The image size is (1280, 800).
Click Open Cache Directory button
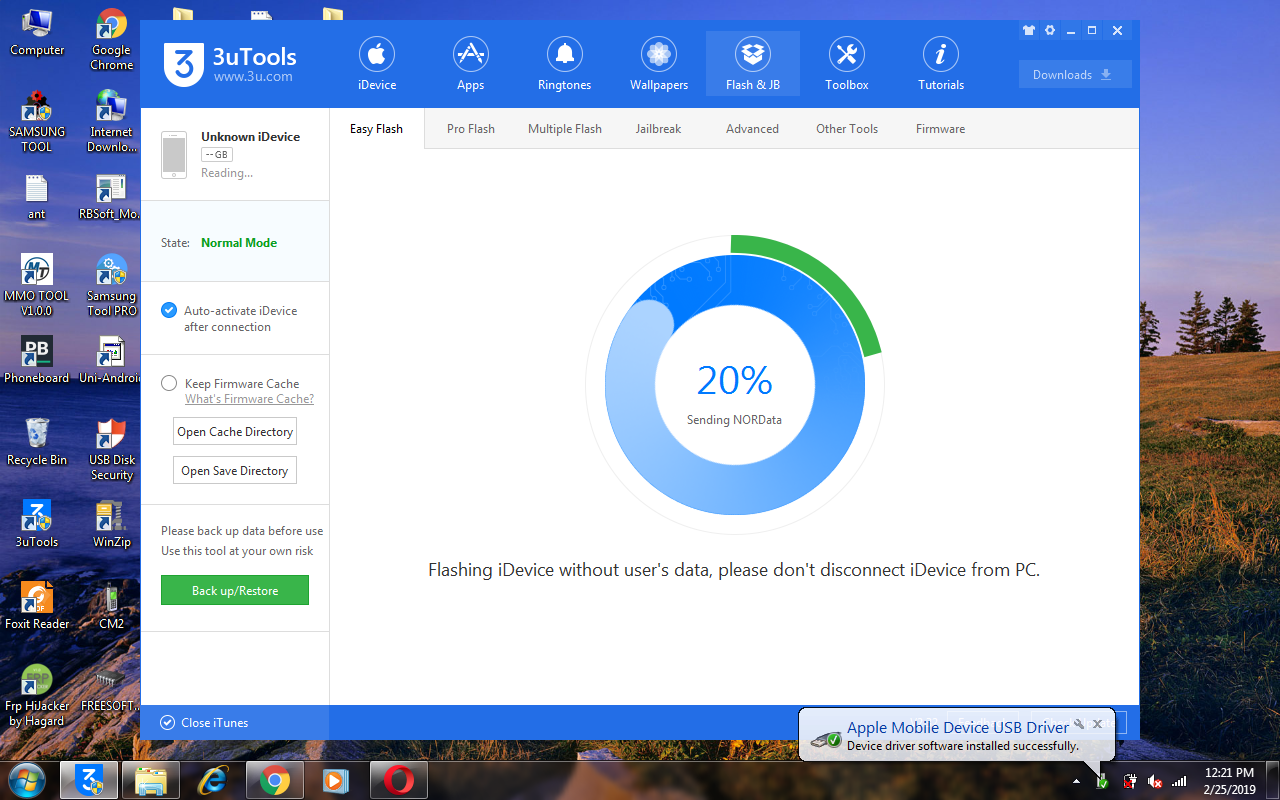[x=235, y=432]
